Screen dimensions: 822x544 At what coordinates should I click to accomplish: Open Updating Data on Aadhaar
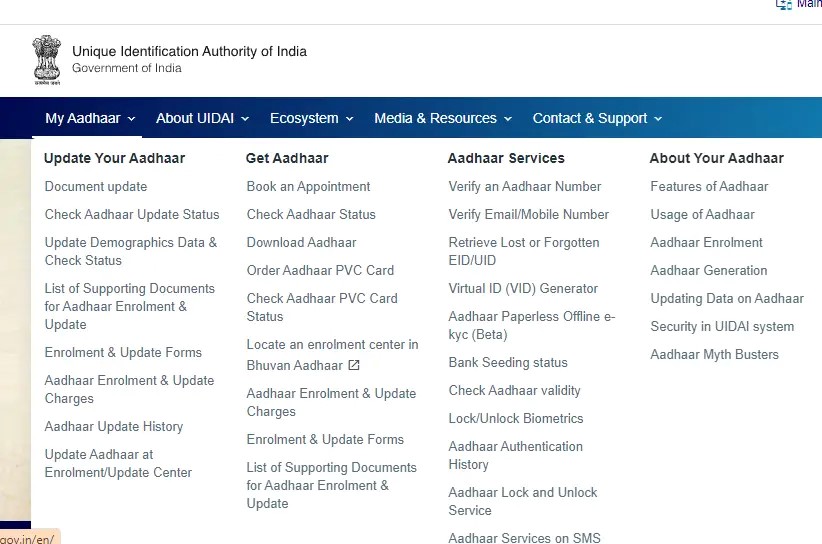click(x=727, y=298)
